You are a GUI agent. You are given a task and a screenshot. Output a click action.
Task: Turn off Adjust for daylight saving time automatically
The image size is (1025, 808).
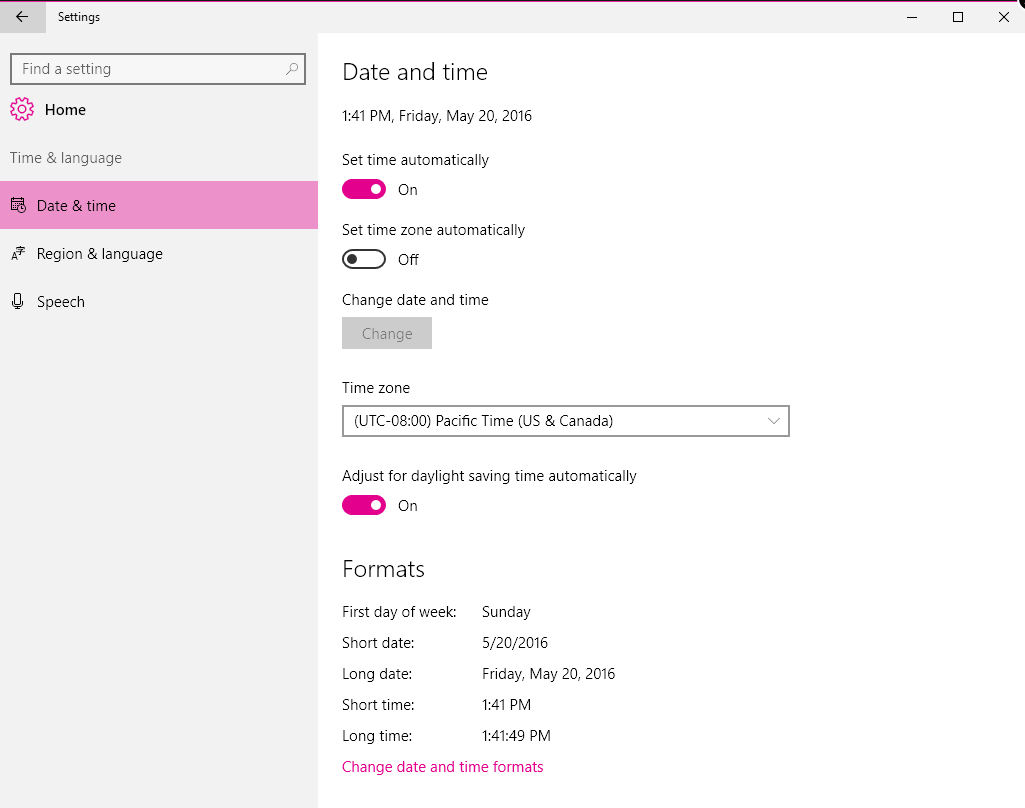[363, 505]
